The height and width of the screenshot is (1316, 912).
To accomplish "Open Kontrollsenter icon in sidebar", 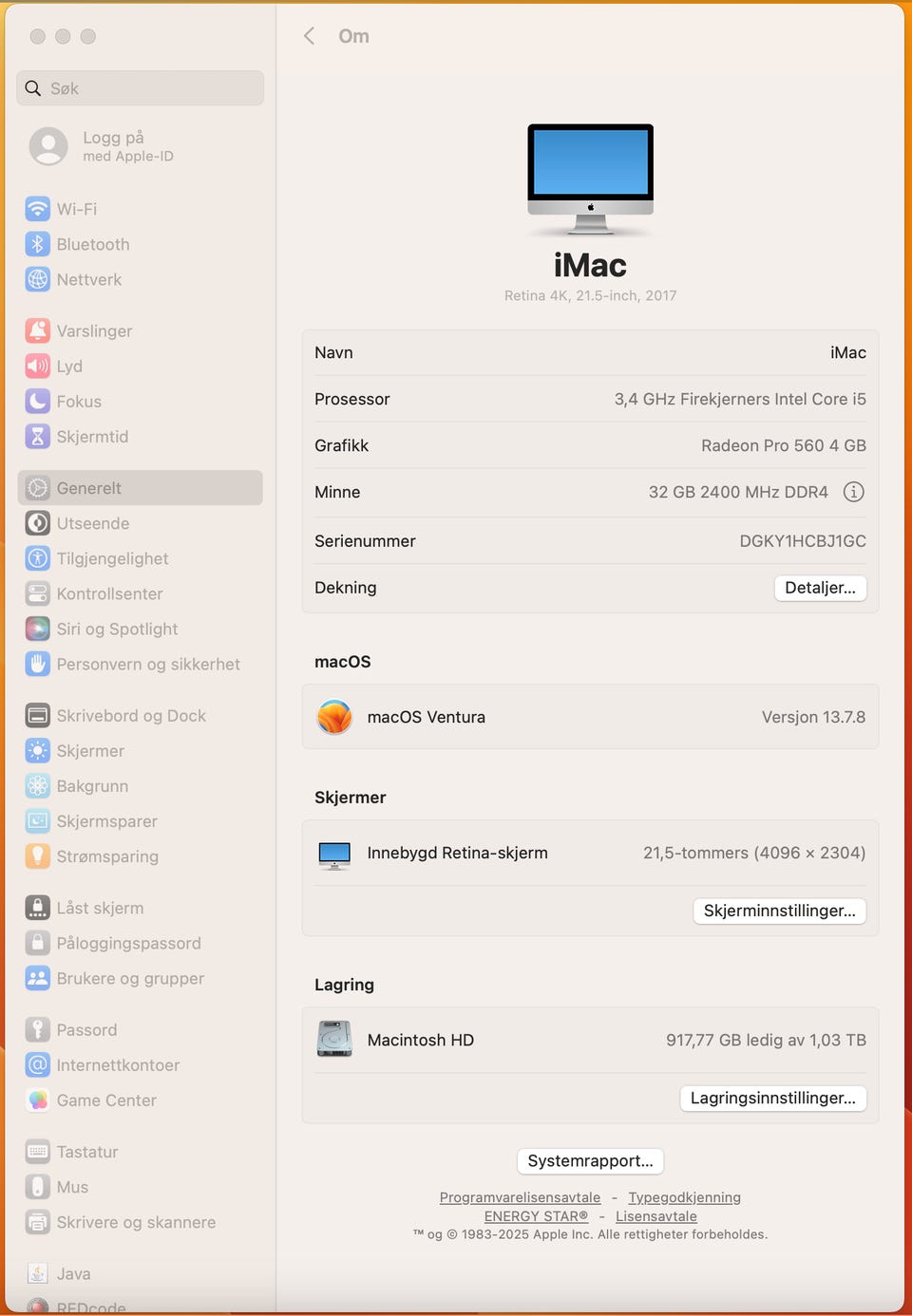I will (x=37, y=593).
